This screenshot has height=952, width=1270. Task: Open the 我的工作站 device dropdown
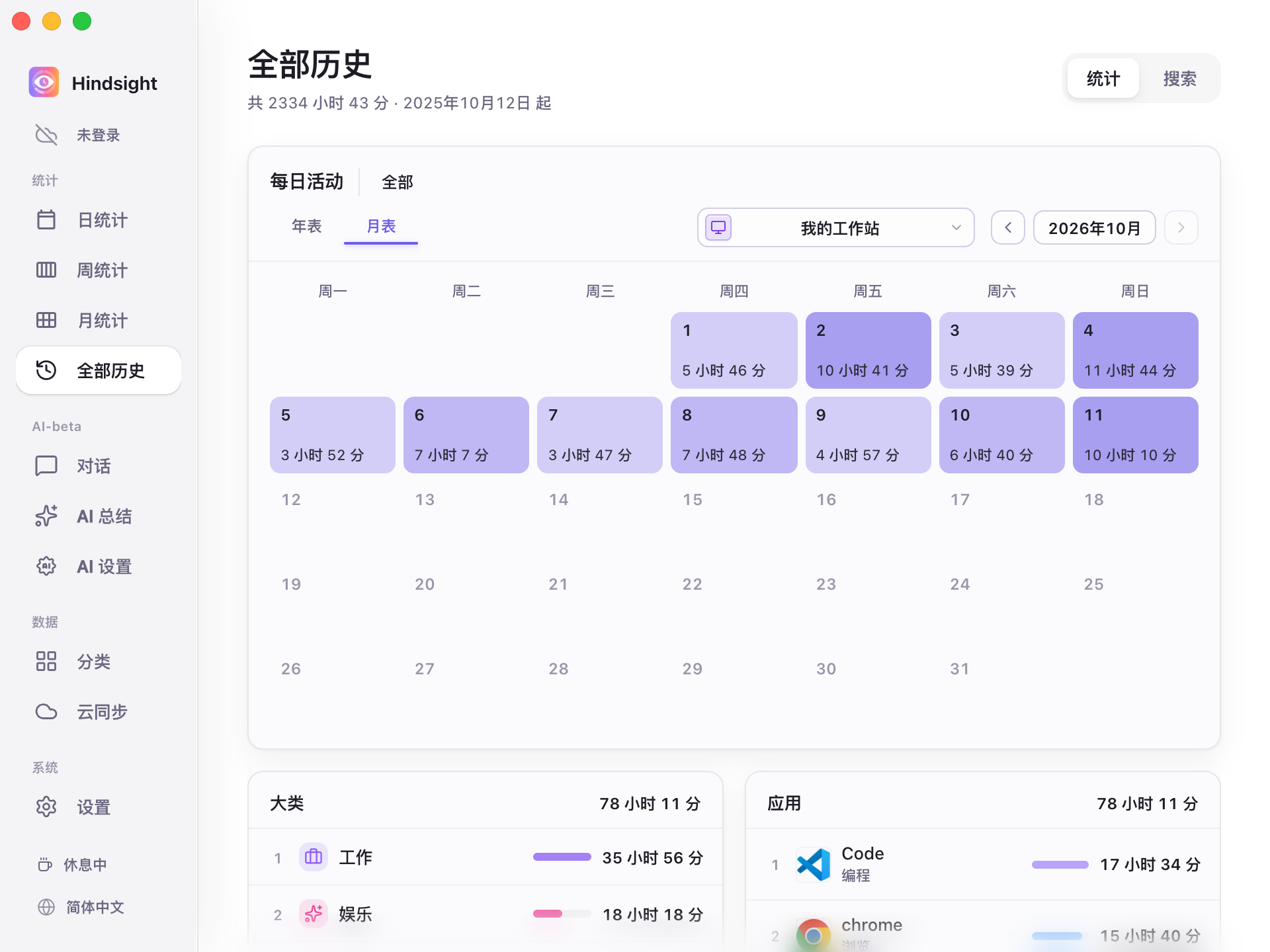836,228
